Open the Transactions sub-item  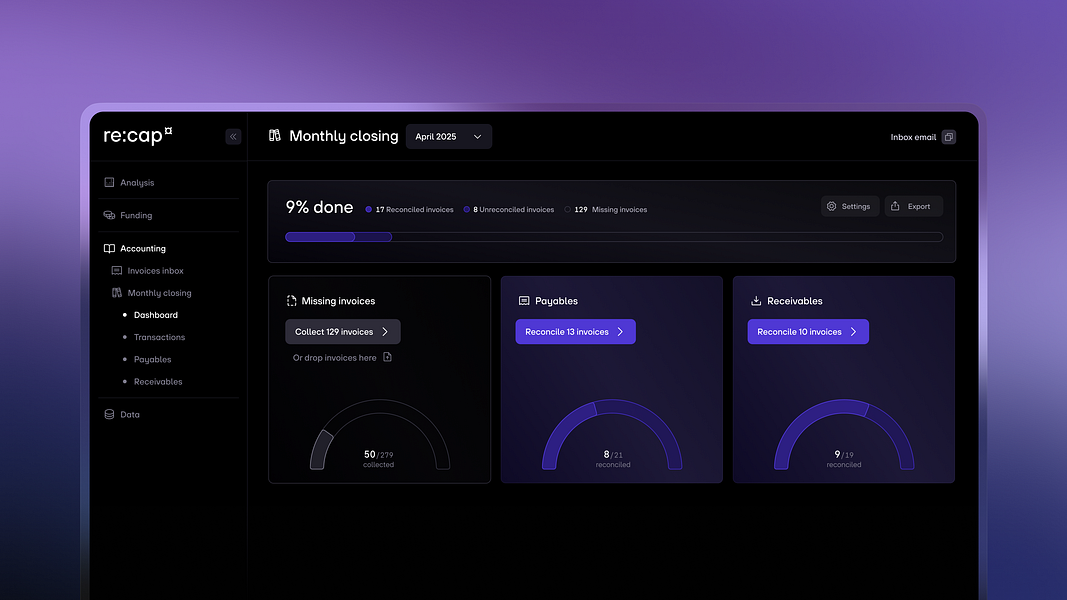point(159,337)
